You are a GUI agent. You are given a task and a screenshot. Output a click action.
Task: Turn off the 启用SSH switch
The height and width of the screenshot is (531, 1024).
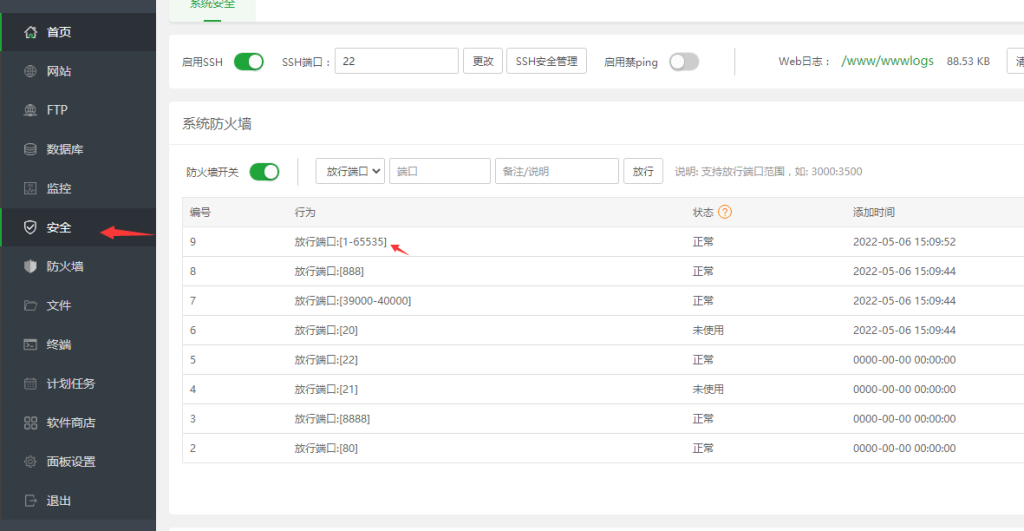249,62
